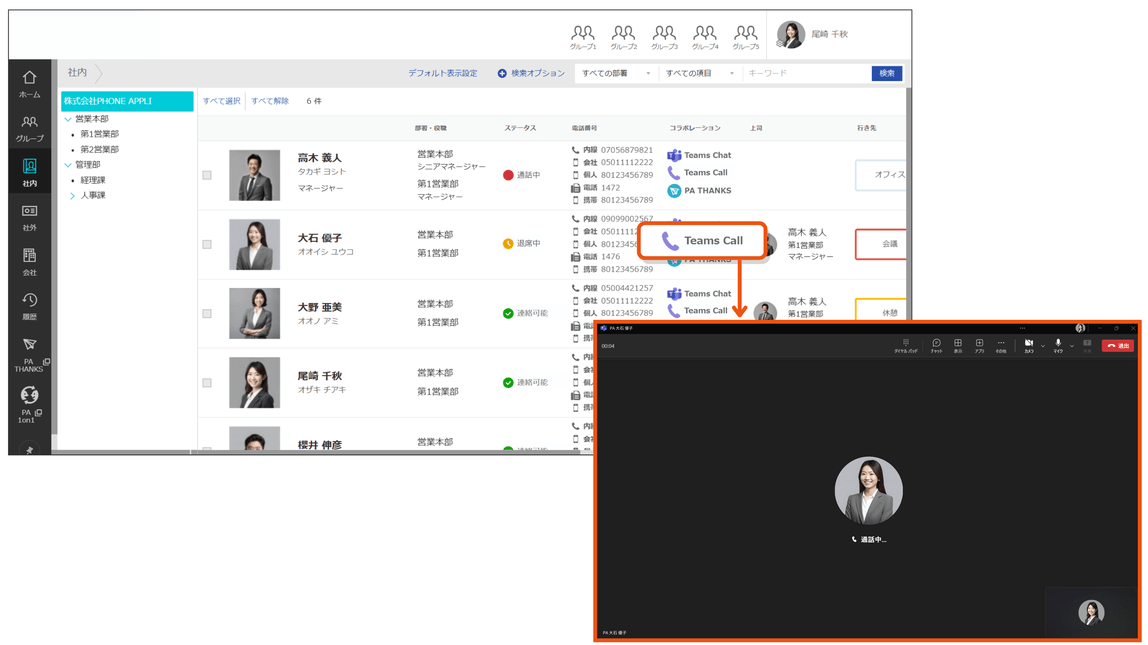Open グループ4 shortcut in the top bar
Screen dimensions: 1148x645
click(705, 37)
